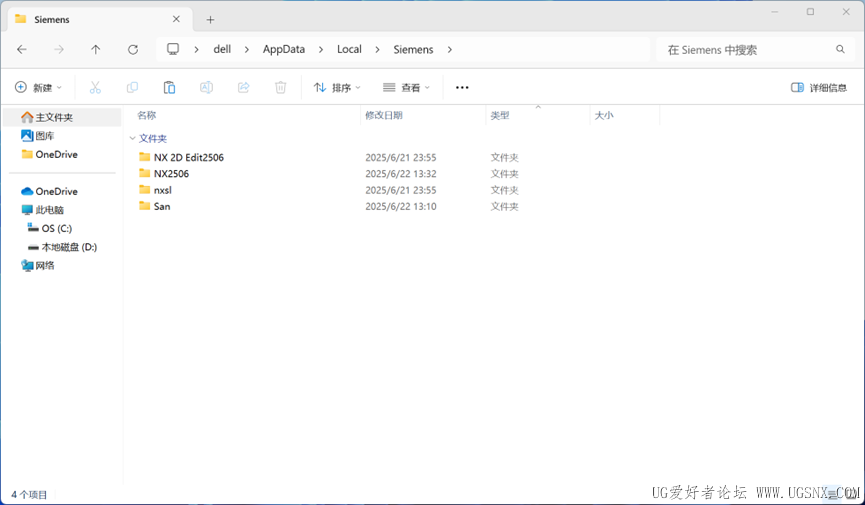Go up one folder level
This screenshot has height=505, width=865.
95,50
